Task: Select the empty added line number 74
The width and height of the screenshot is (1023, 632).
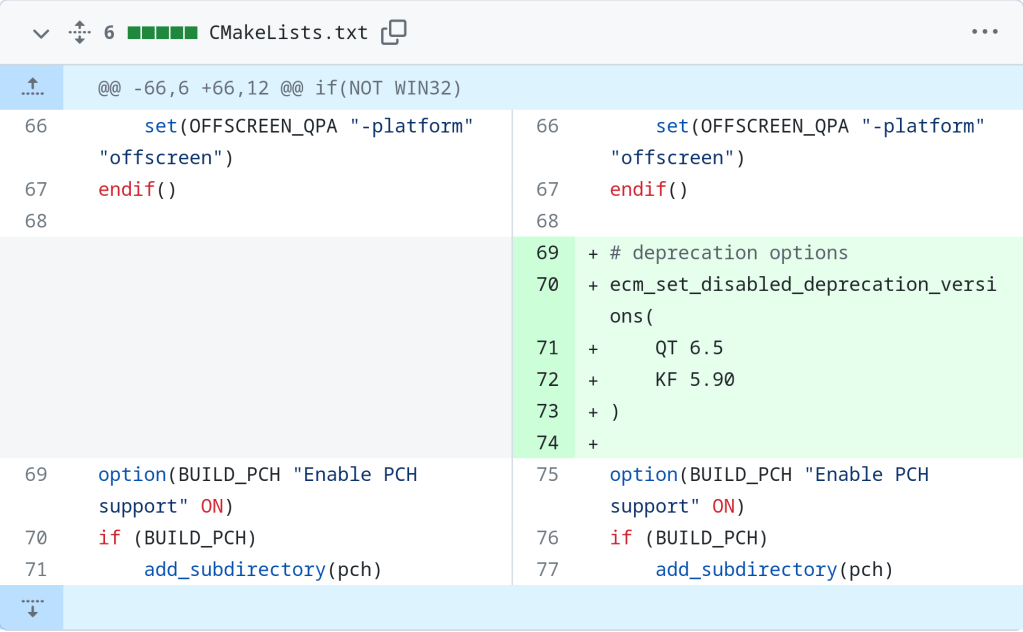Action: click(x=547, y=443)
